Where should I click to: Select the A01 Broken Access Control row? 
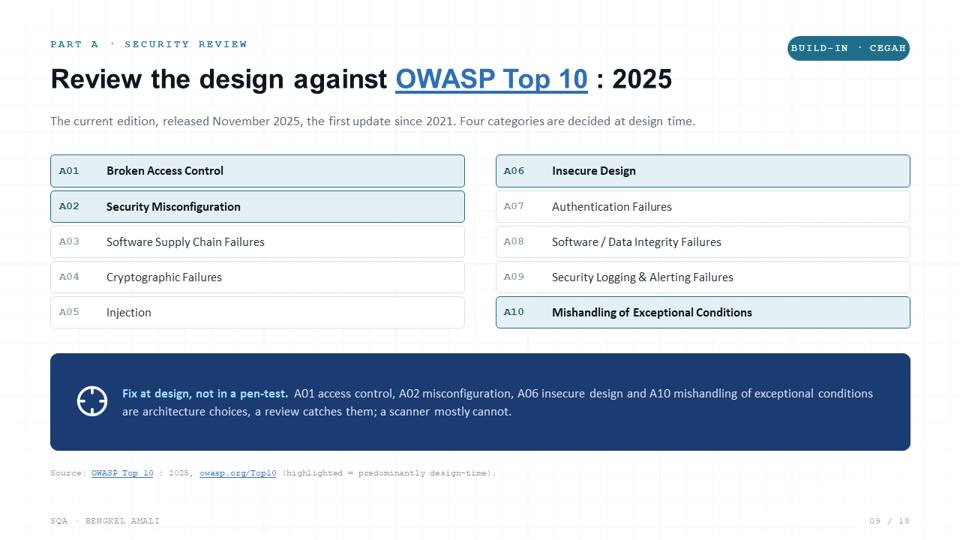click(x=257, y=171)
